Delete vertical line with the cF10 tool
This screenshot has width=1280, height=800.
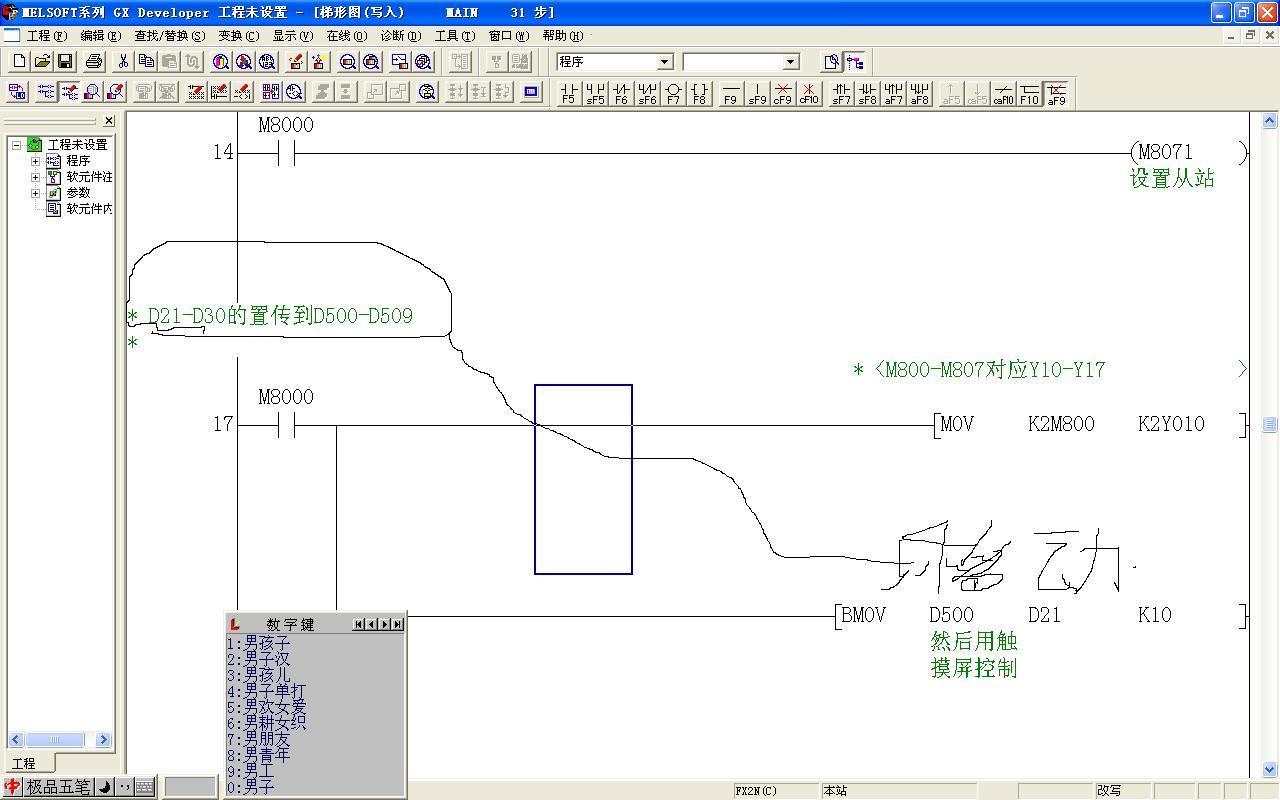click(809, 93)
